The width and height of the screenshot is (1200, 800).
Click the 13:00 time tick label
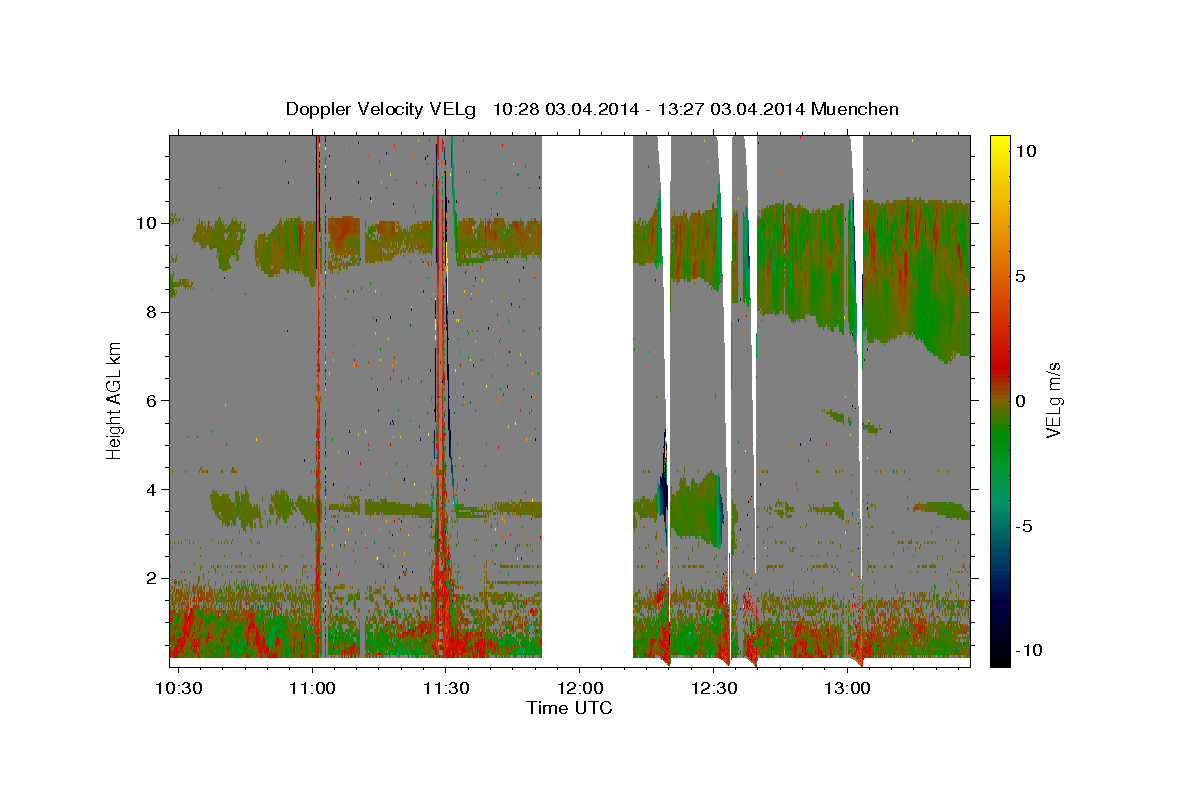point(848,688)
